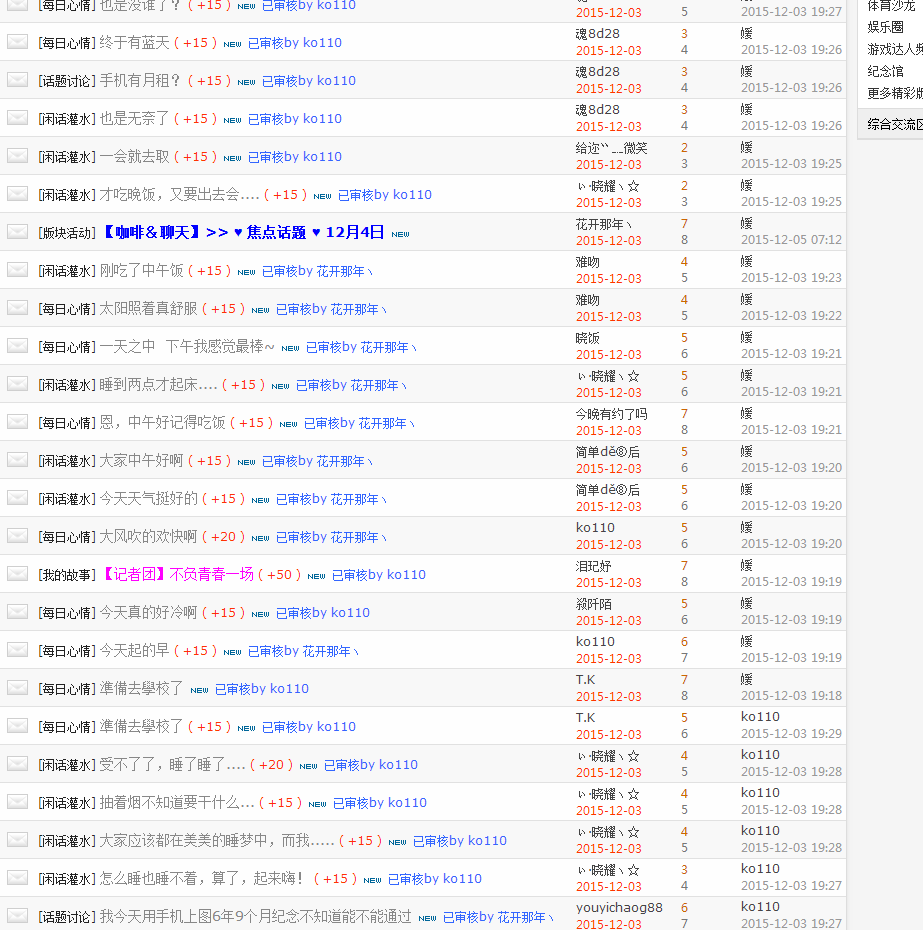Click 已审核by ko110 after 不负青春一场

379,575
